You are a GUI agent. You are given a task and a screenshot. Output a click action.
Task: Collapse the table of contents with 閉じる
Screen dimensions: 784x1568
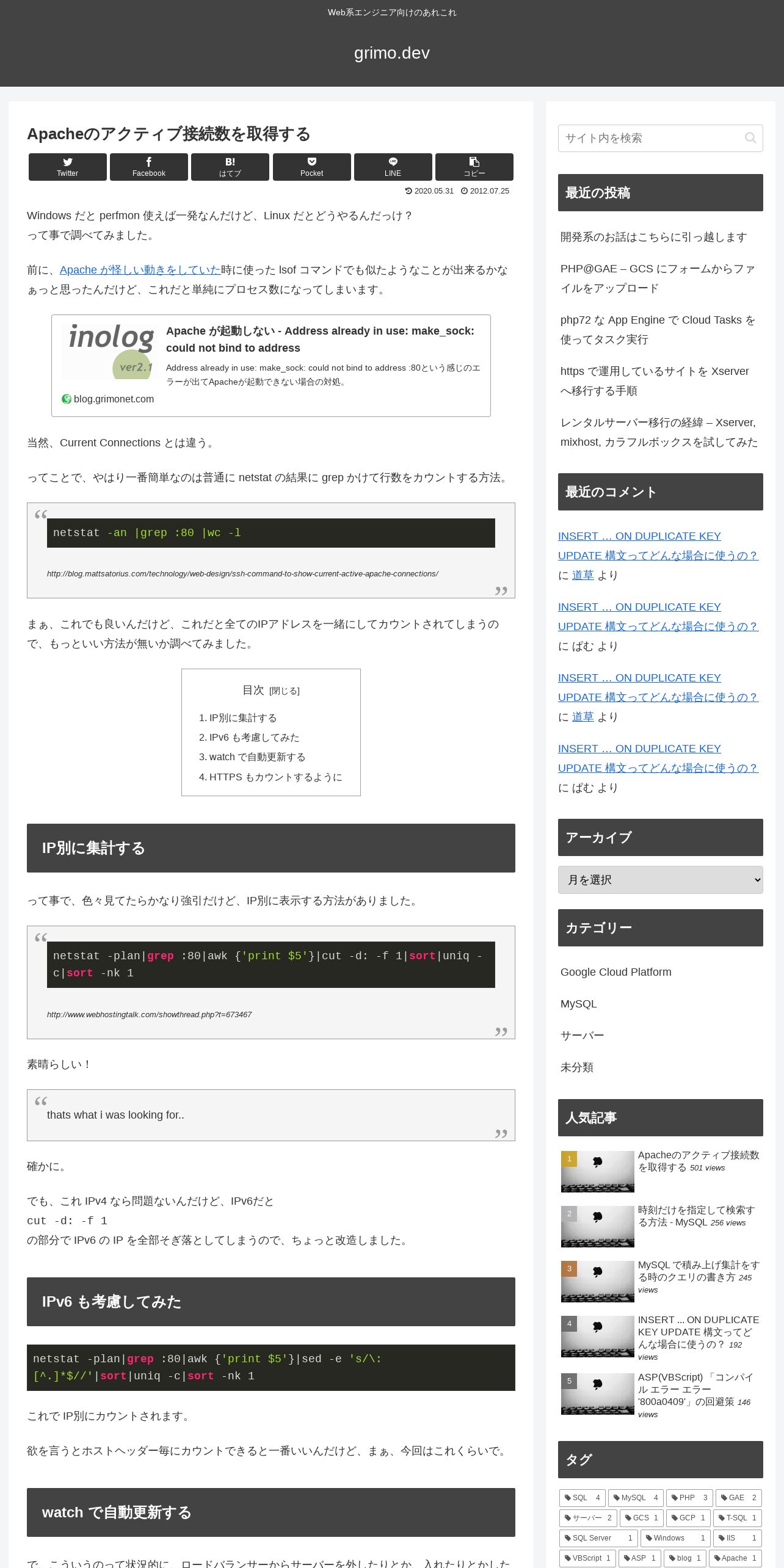(x=285, y=691)
